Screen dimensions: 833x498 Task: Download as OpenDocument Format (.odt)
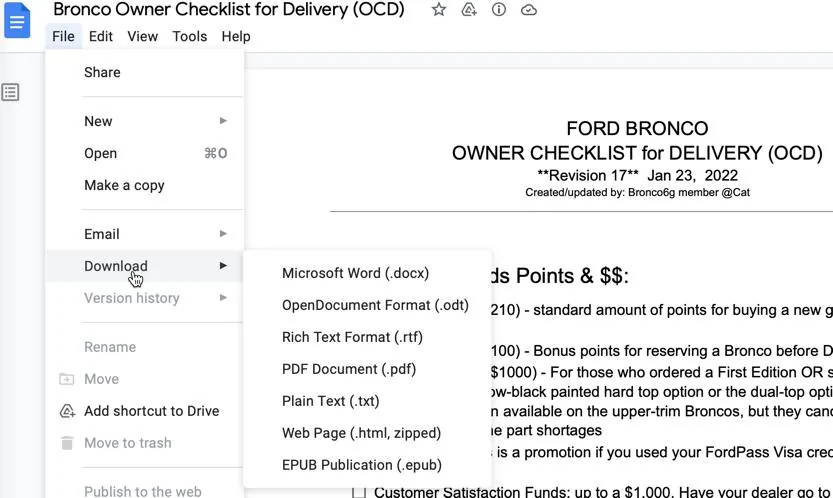(x=367, y=305)
